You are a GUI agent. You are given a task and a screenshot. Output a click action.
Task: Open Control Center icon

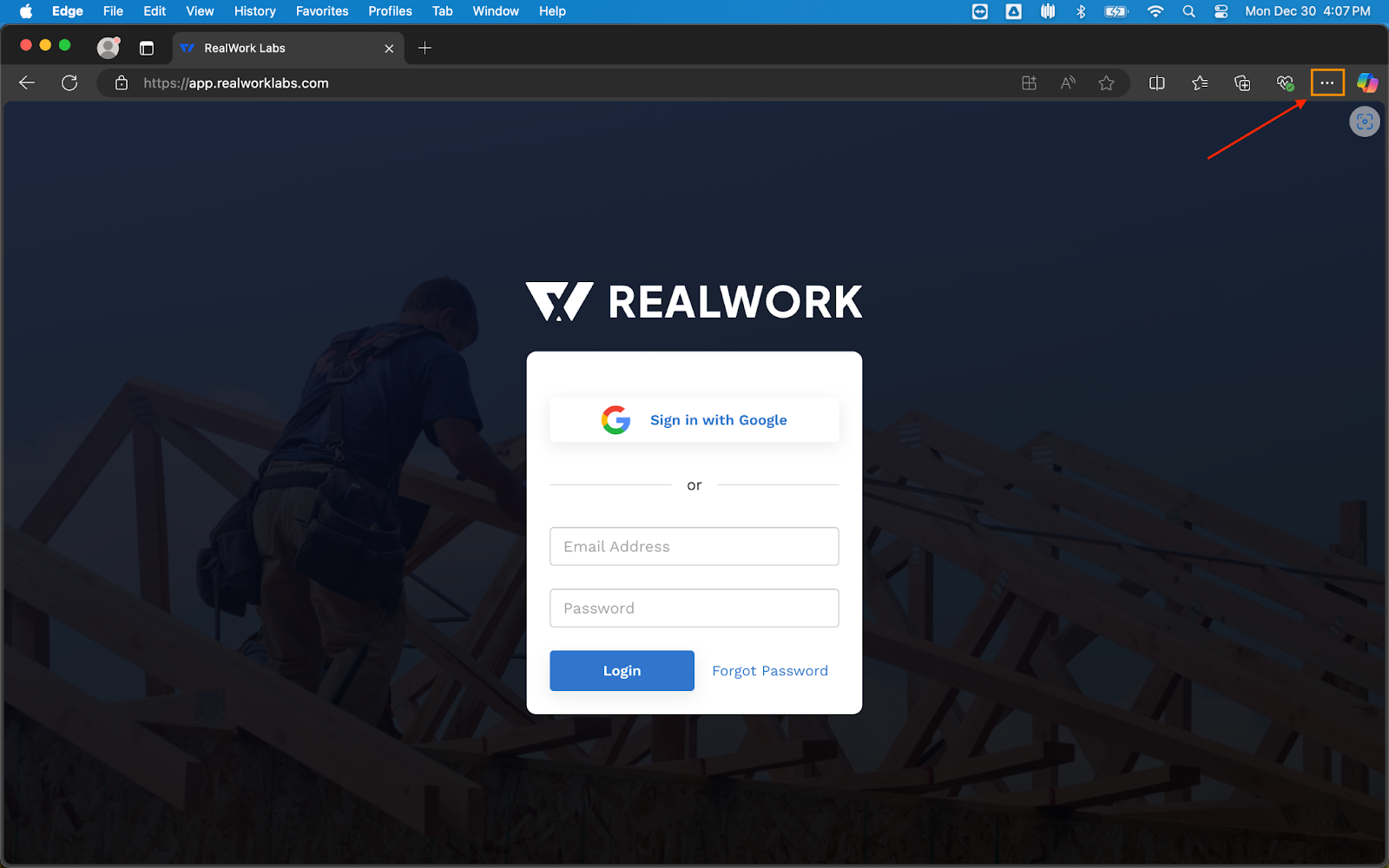point(1221,11)
